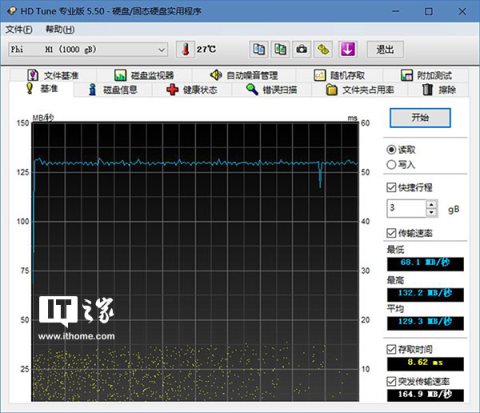
Task: Open drive selection dropdown Phi H1
Action: click(x=88, y=50)
